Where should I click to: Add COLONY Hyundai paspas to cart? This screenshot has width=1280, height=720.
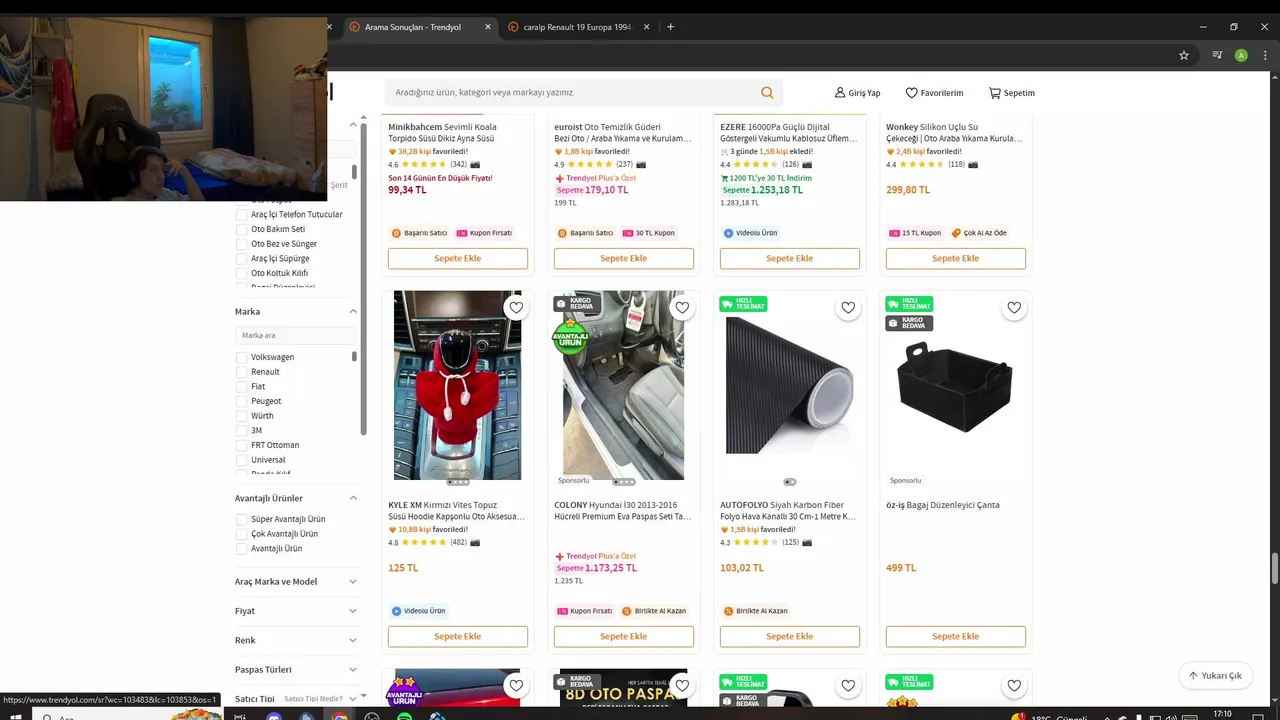[623, 636]
